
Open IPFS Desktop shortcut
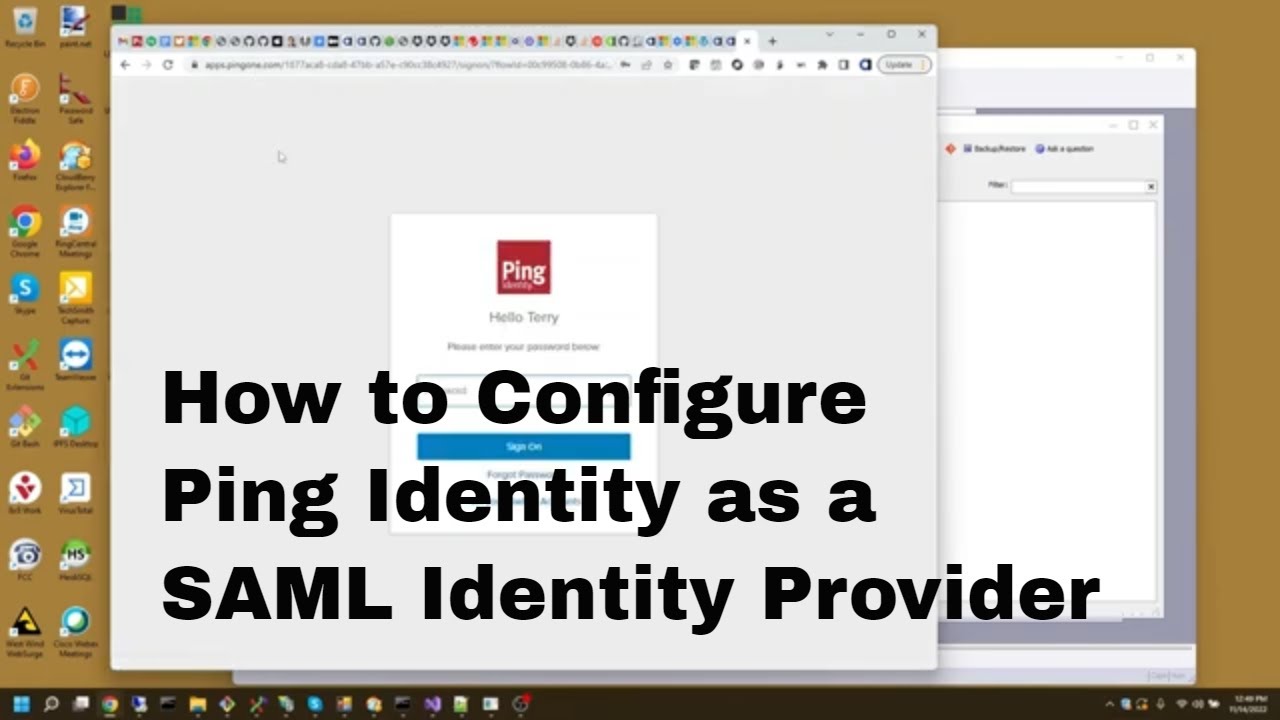click(x=75, y=427)
